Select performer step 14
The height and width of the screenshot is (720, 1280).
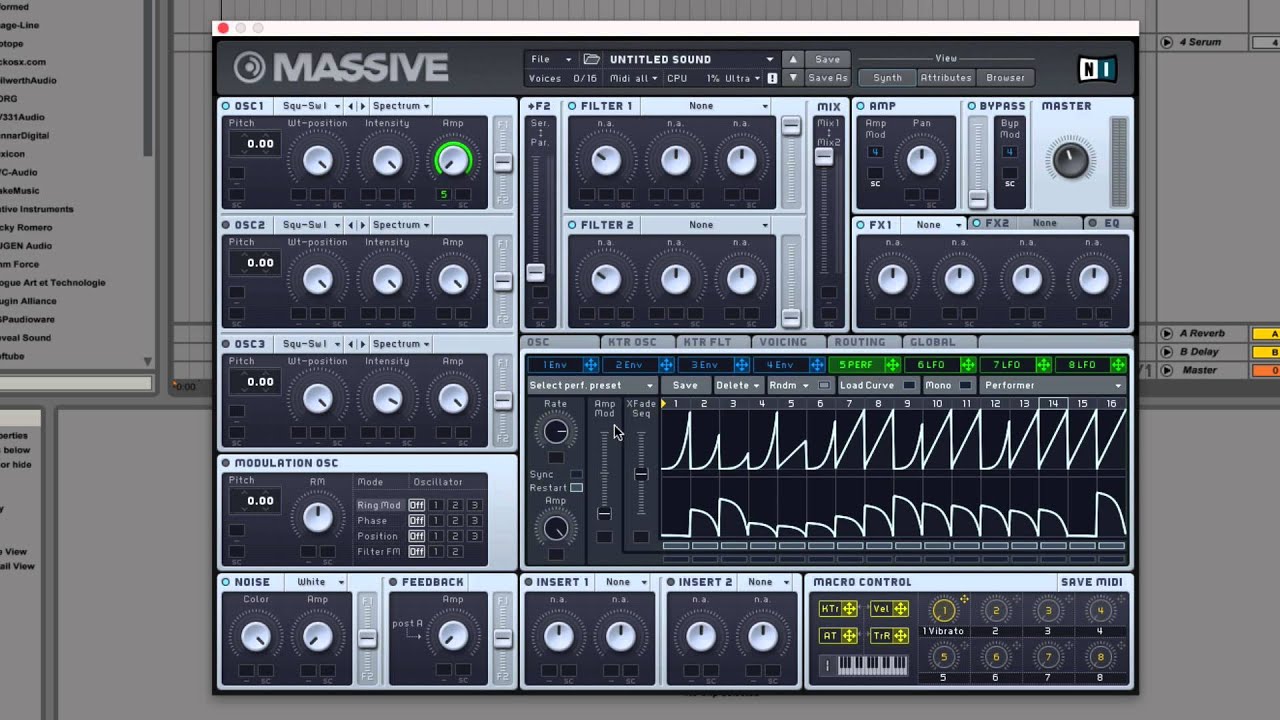[1053, 404]
